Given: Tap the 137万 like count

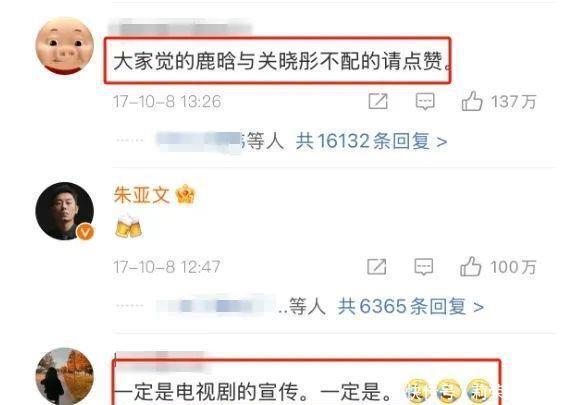Looking at the screenshot, I should pos(514,102).
